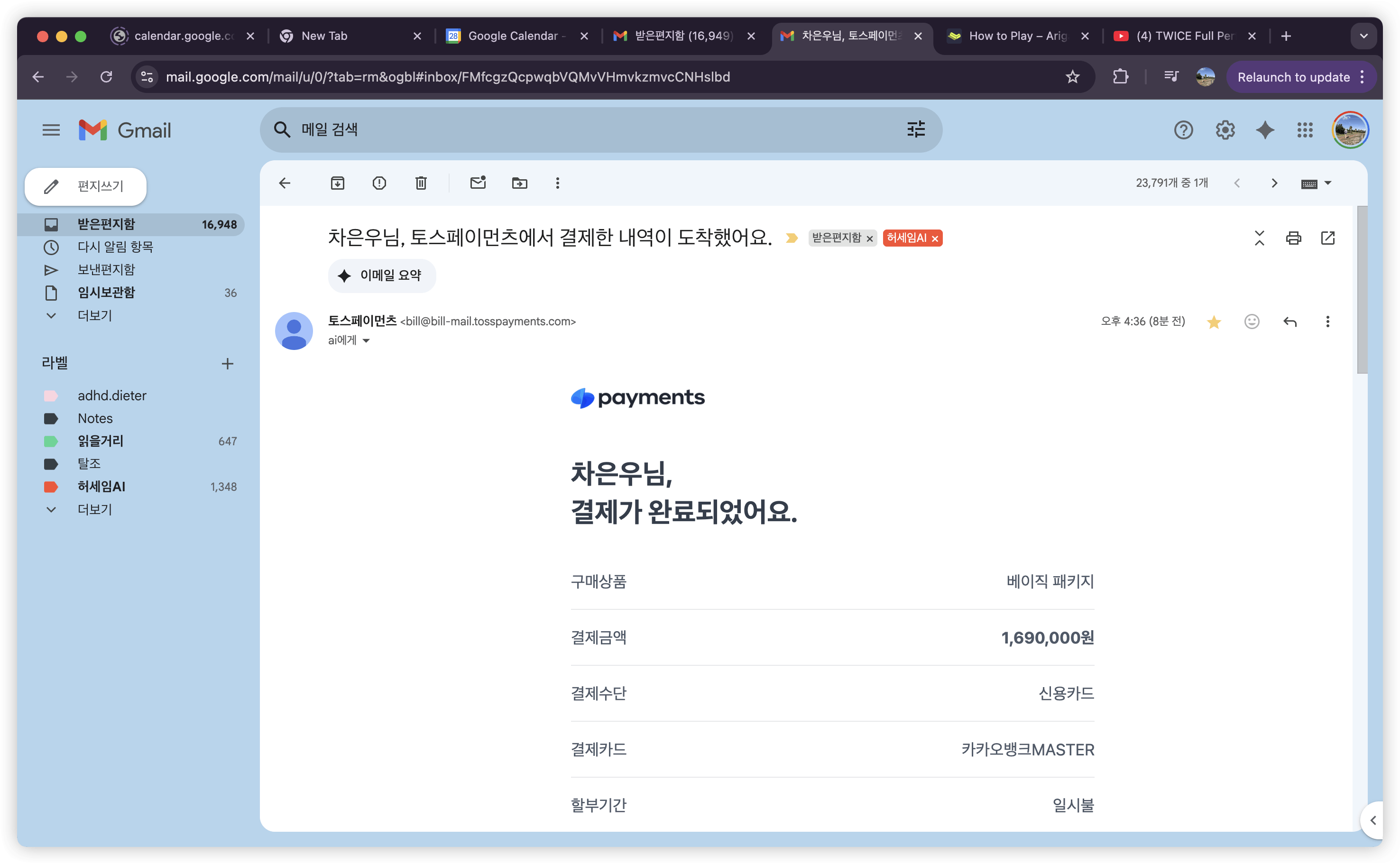Screen dimensions: 1400x864
Task: Click the 메일 검색 search field
Action: click(x=571, y=130)
